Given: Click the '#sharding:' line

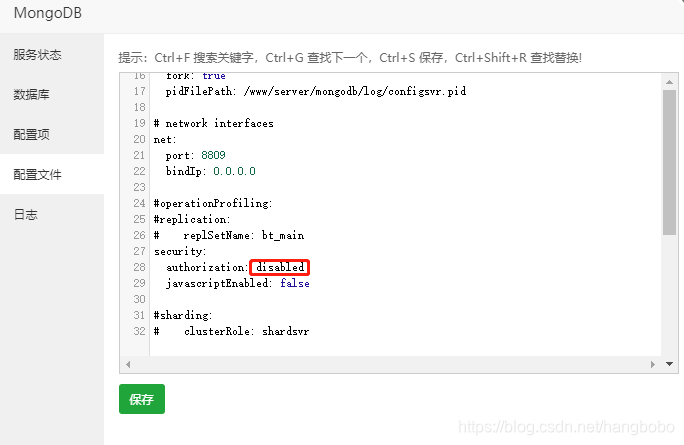Looking at the screenshot, I should tap(183, 315).
